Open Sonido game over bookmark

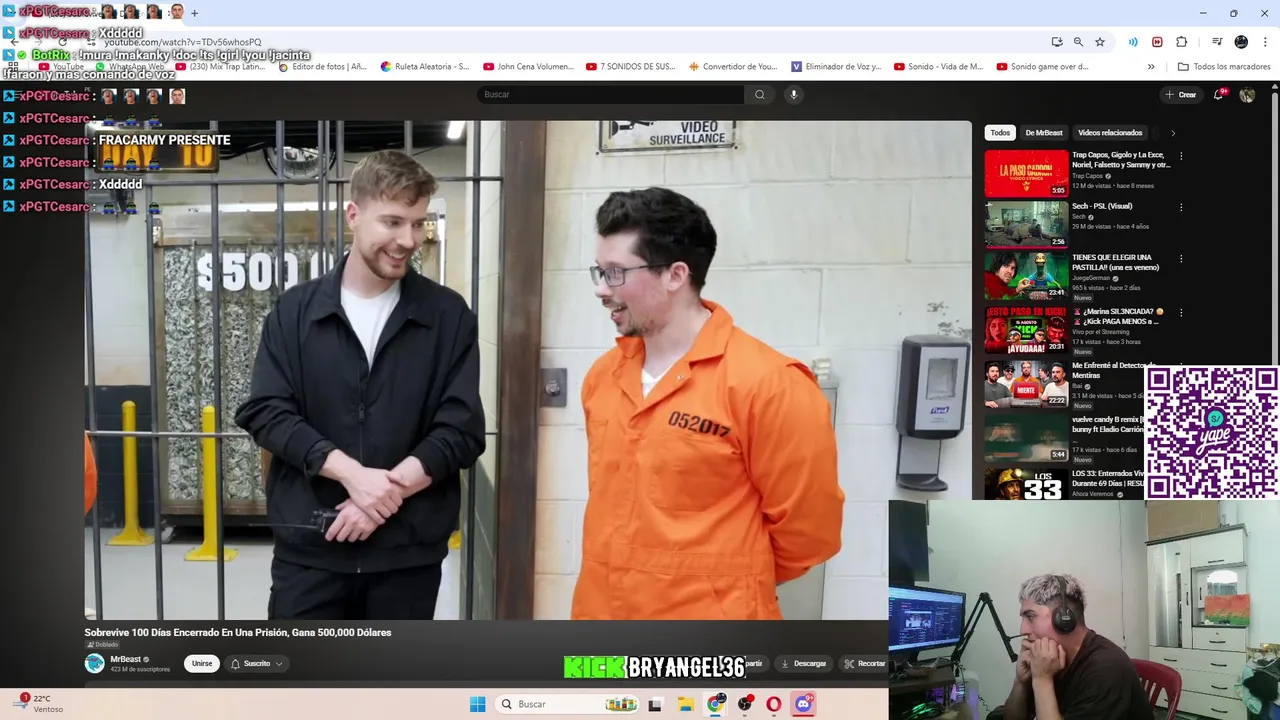[x=1042, y=67]
